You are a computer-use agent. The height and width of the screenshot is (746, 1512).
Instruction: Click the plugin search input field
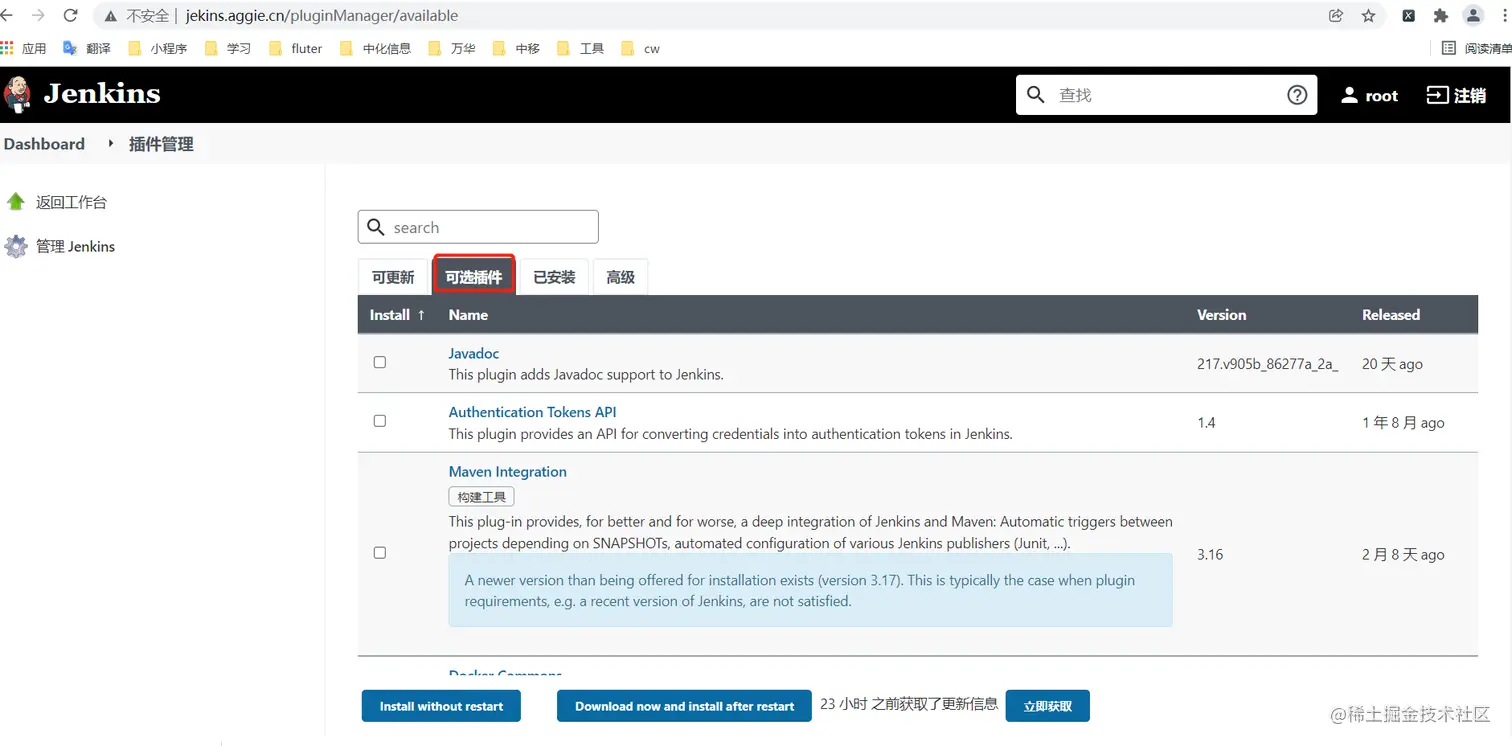pyautogui.click(x=478, y=227)
